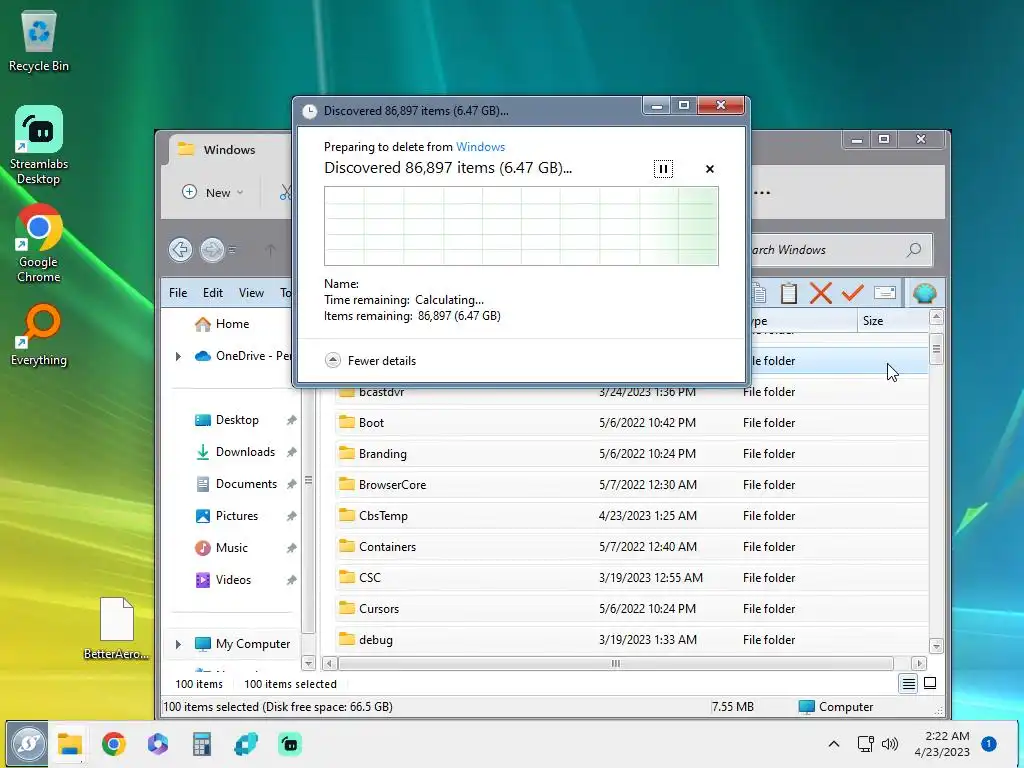Open the Windows link in delete dialog
Screen dimensions: 1024x768
(x=480, y=147)
